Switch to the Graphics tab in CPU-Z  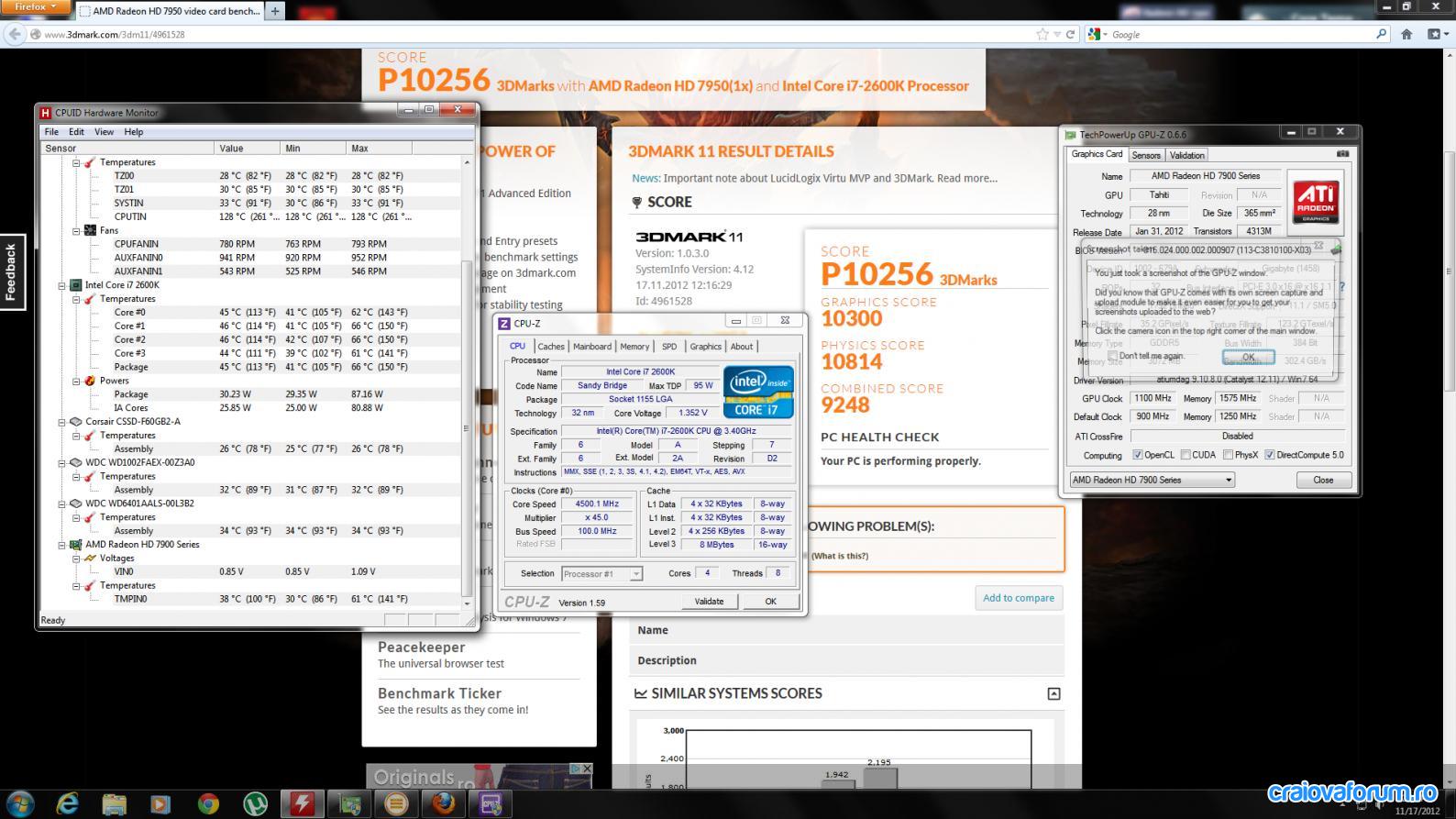pos(705,347)
